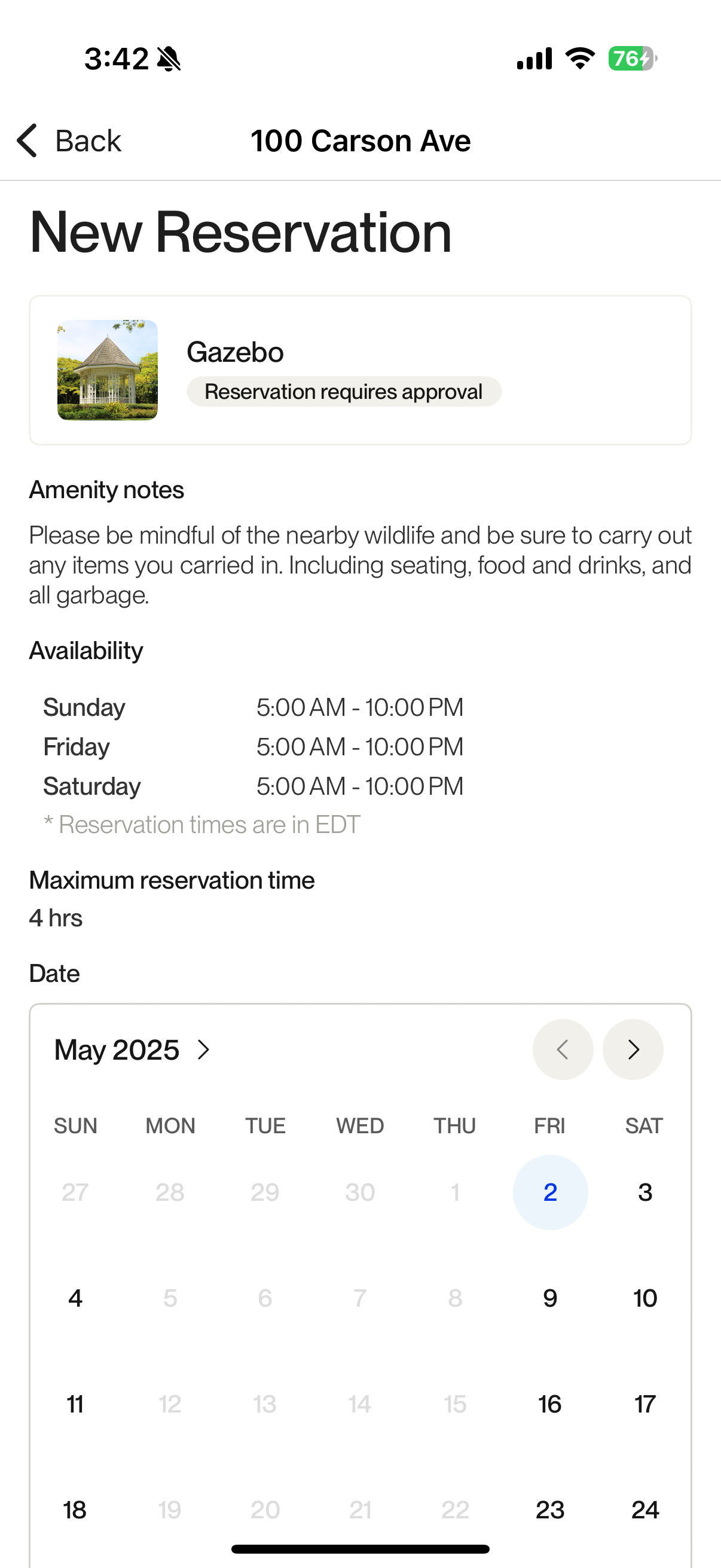Tap the silent mode bell icon
This screenshot has height=1568, width=721.
169,59
